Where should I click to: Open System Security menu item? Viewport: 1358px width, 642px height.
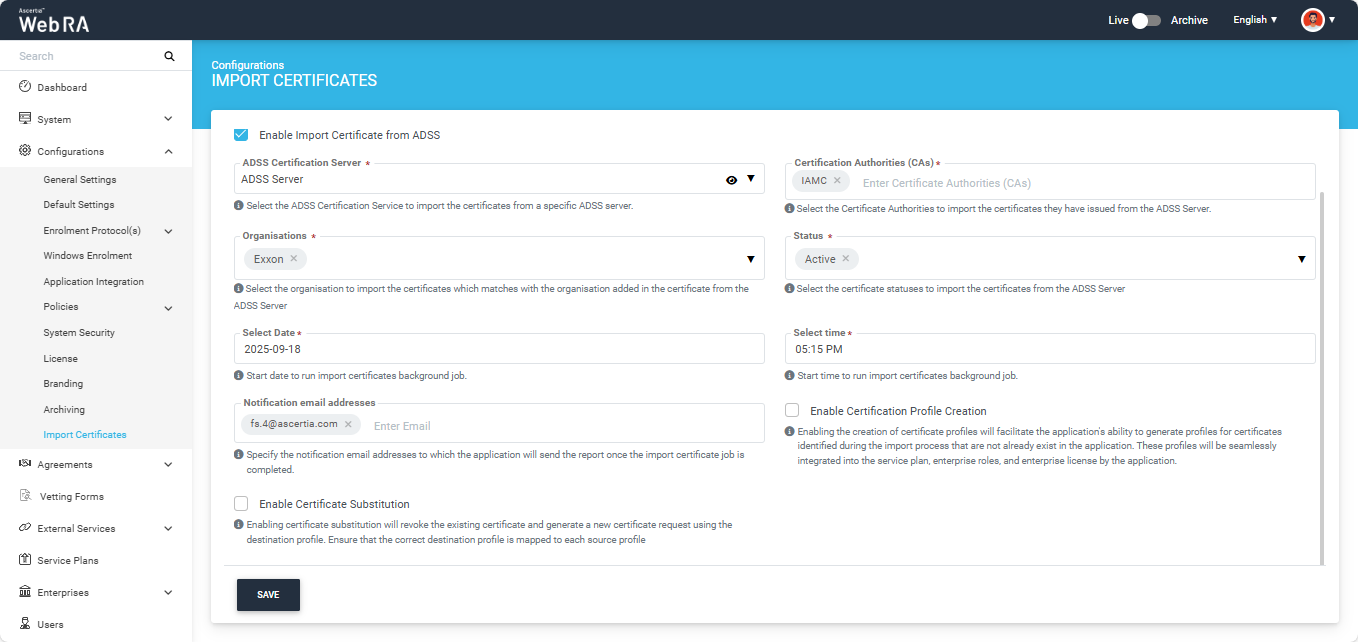[79, 333]
